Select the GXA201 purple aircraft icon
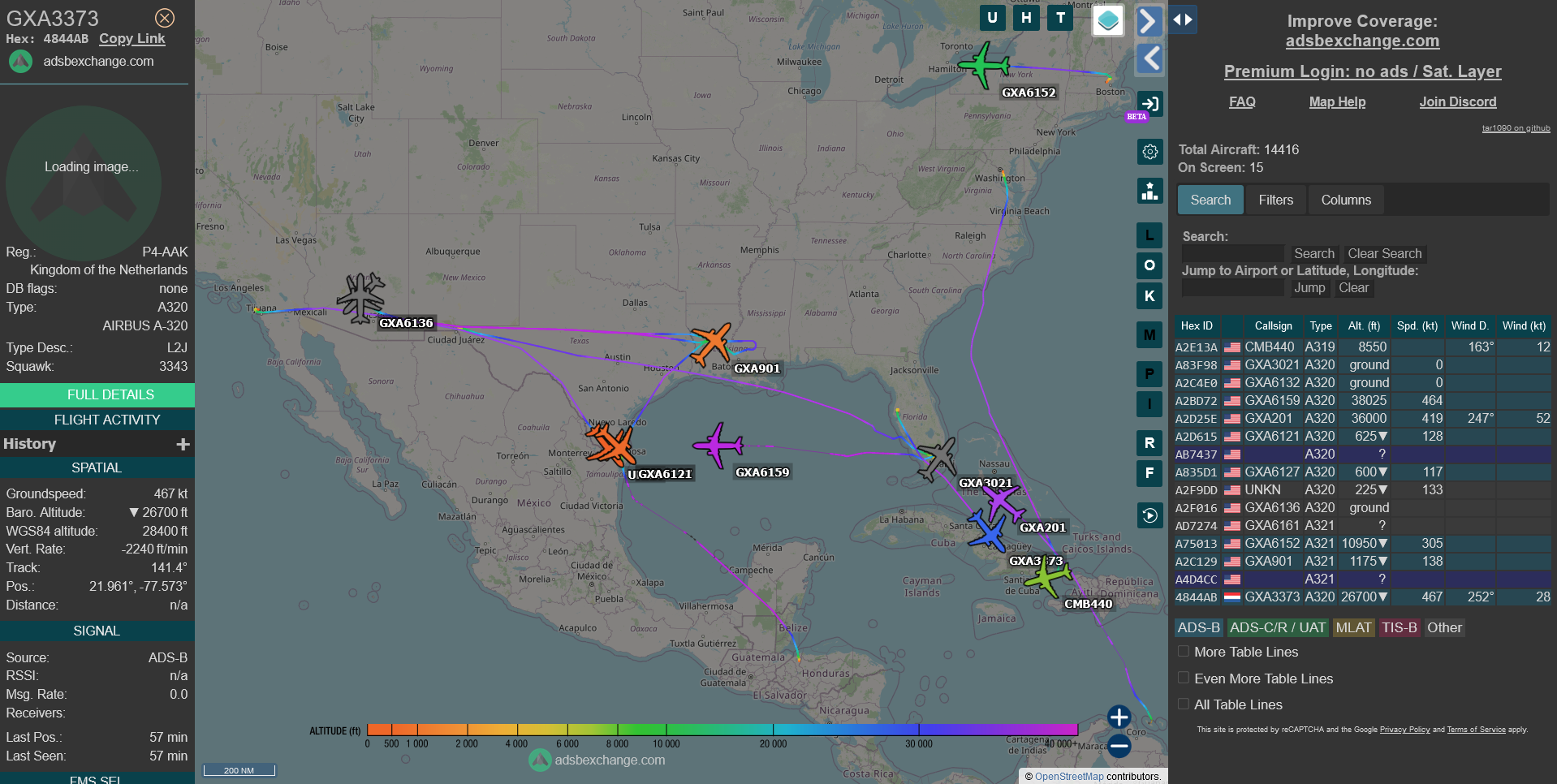Image resolution: width=1557 pixels, height=784 pixels. tap(1003, 503)
